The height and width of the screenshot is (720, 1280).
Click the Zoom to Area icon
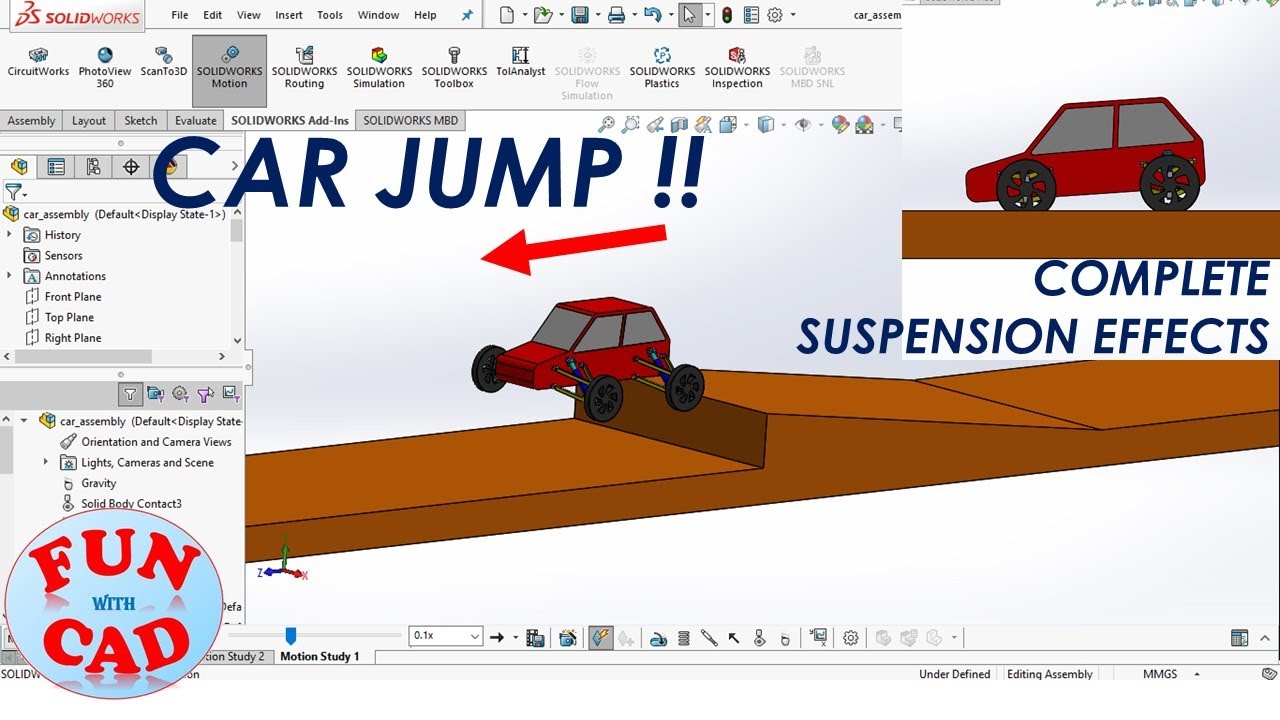tap(630, 125)
